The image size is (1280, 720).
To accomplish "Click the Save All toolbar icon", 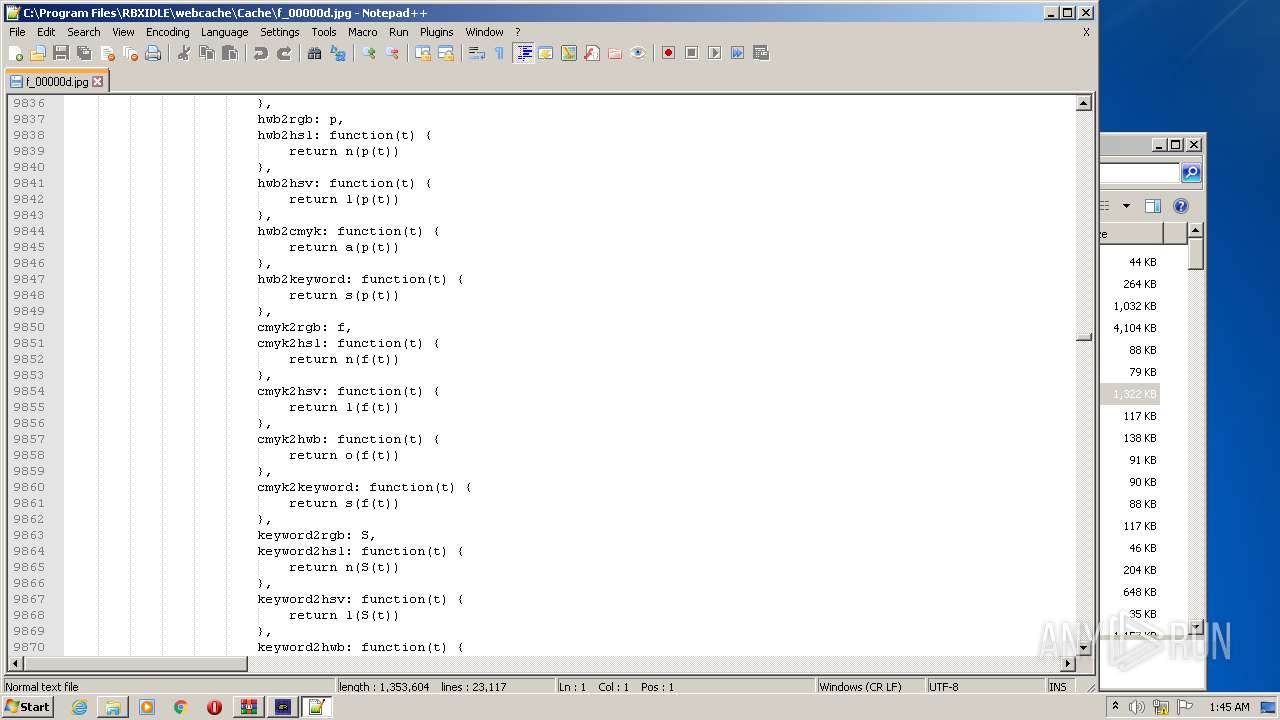I will (84, 53).
